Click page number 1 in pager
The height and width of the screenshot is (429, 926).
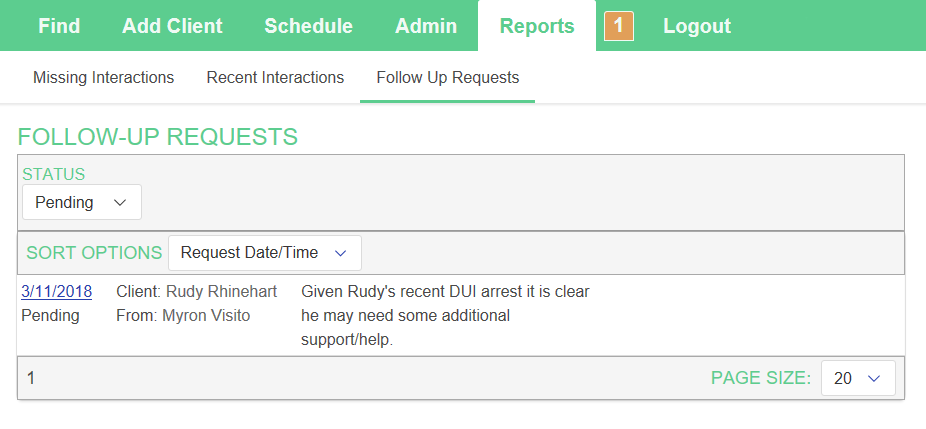31,378
